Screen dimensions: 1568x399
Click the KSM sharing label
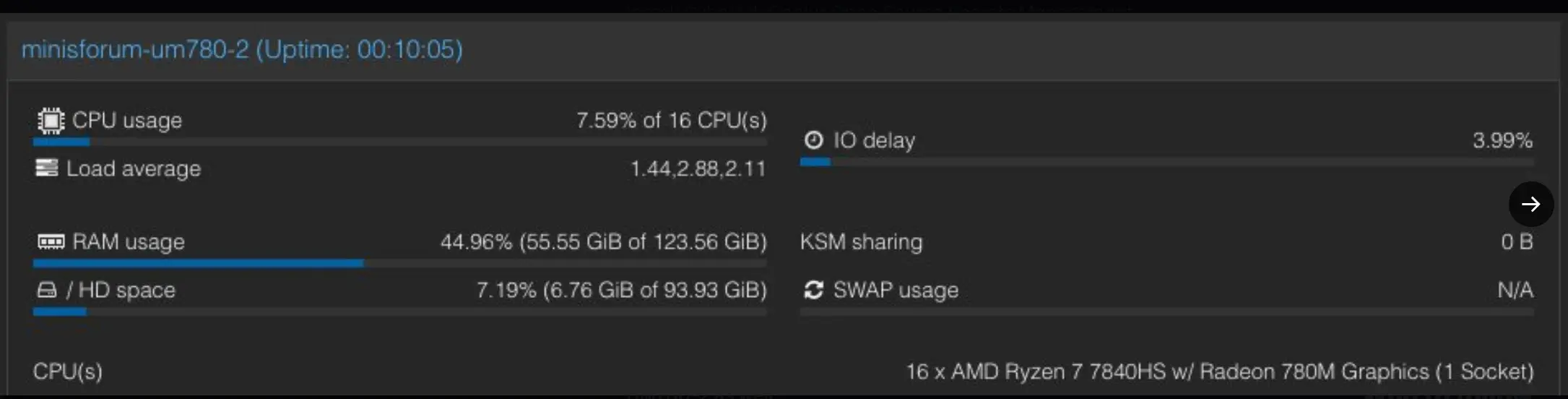(x=861, y=241)
